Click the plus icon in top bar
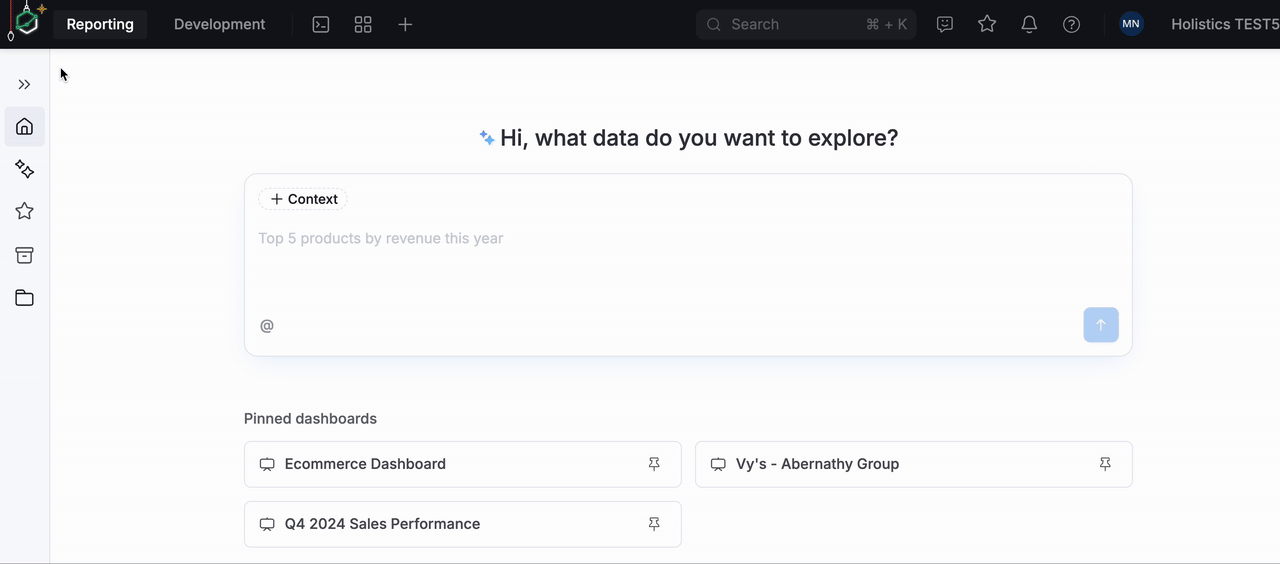1280x564 pixels. click(x=405, y=24)
